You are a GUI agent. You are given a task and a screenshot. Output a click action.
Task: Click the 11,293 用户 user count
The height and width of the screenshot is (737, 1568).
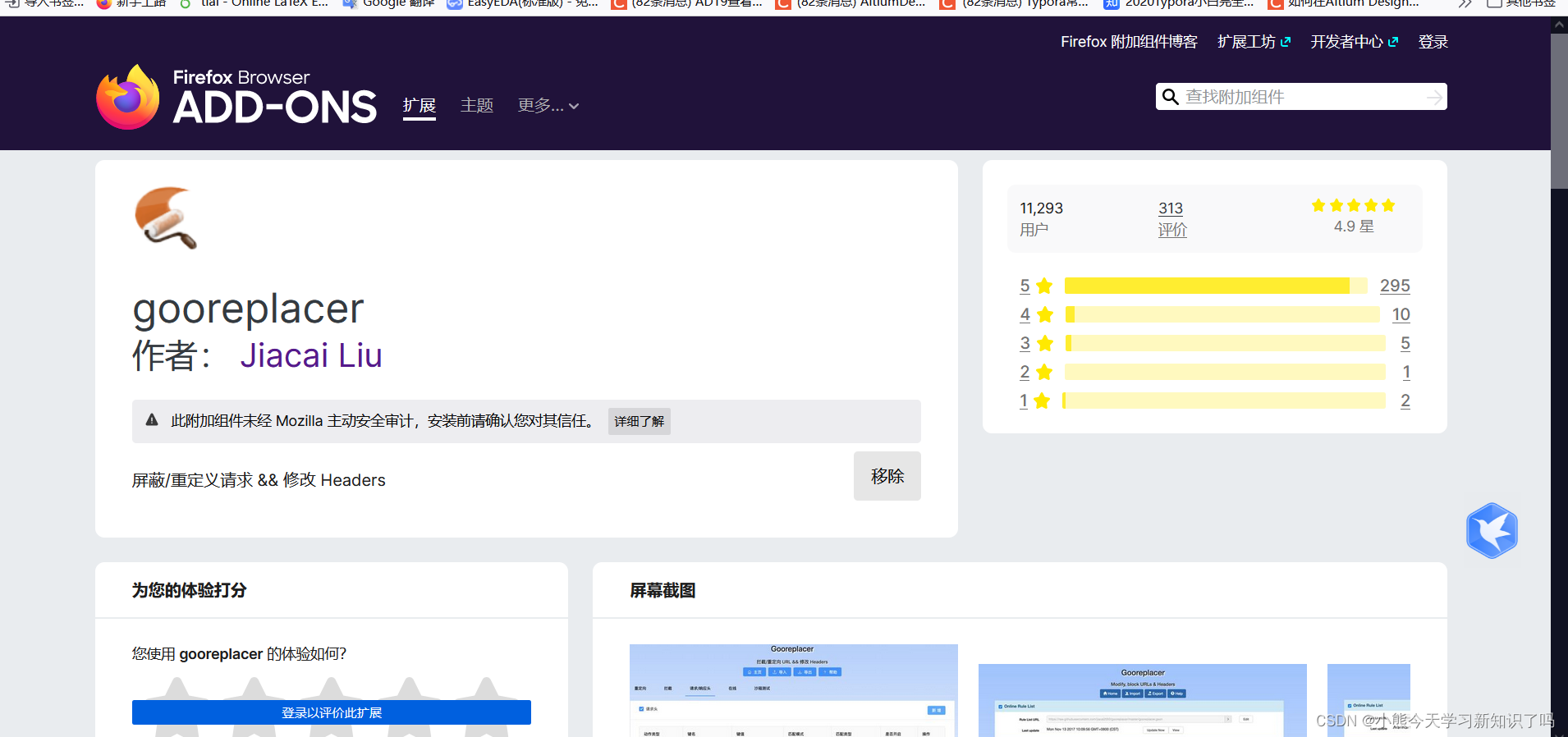pyautogui.click(x=1041, y=219)
